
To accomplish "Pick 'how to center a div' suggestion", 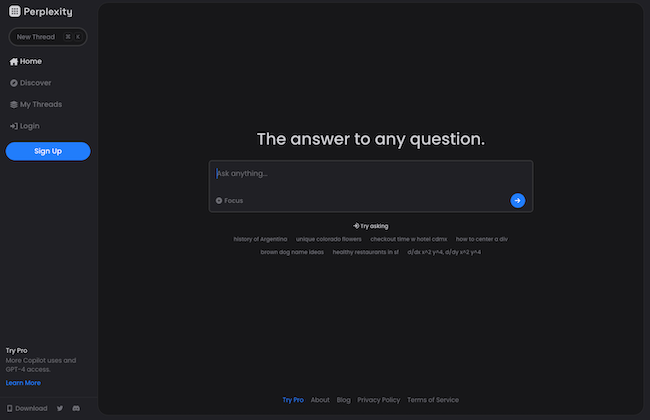I will pyautogui.click(x=482, y=239).
